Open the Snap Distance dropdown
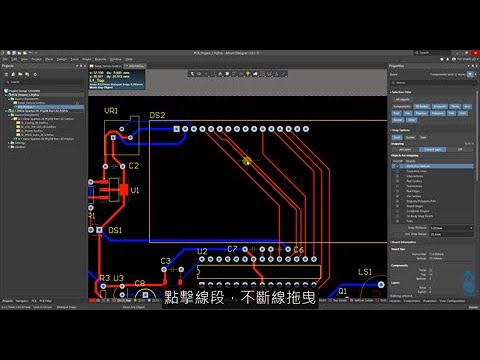 (x=471, y=228)
